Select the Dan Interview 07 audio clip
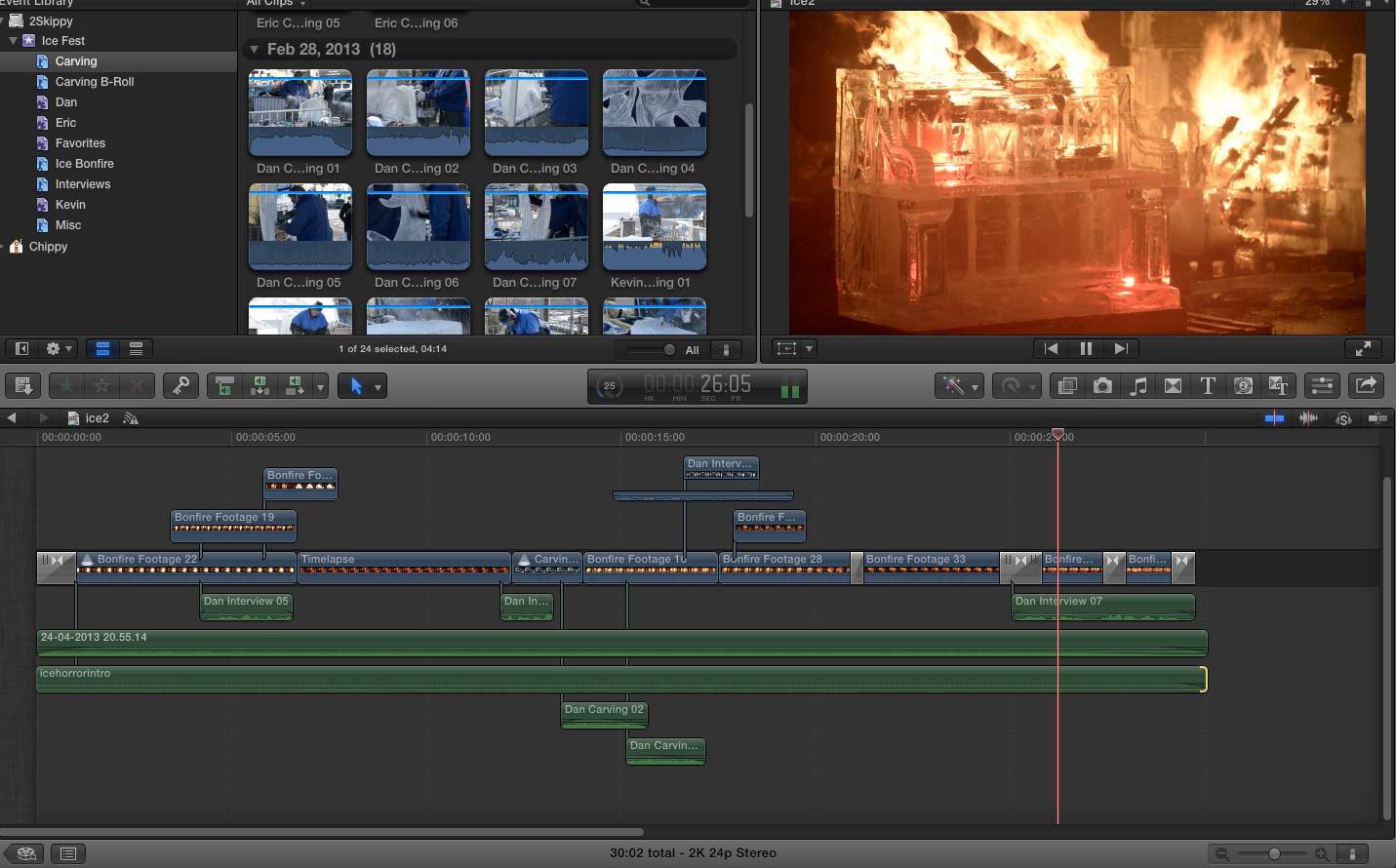Screen dimensions: 1396x868 (x=1103, y=607)
